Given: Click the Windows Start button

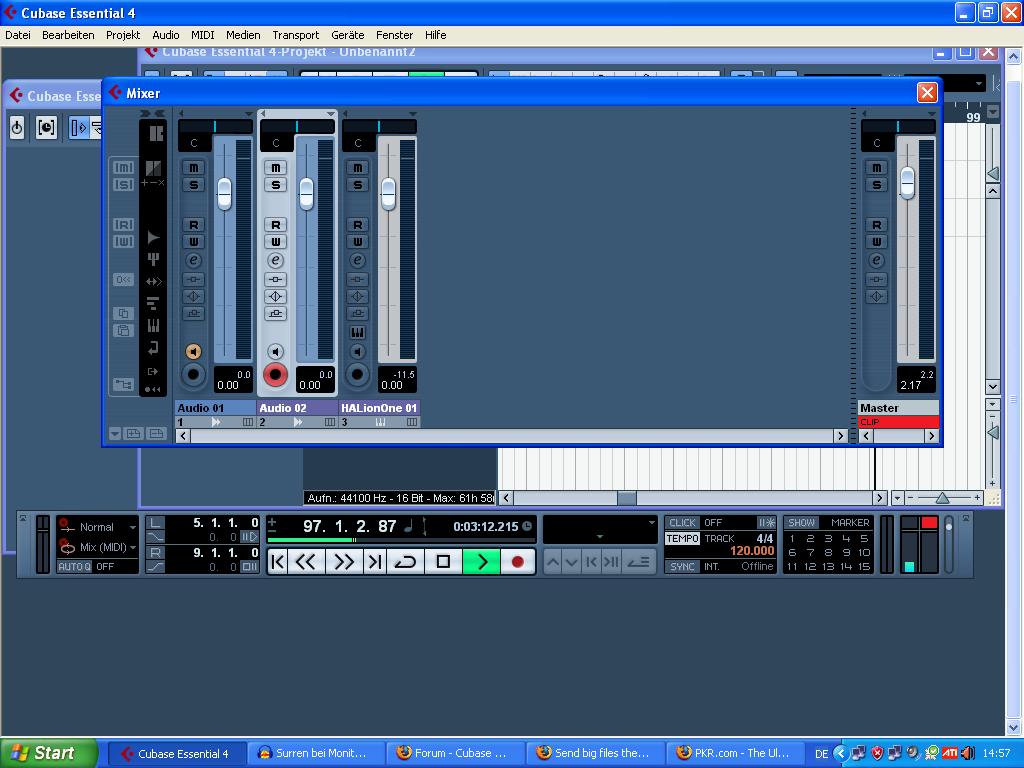Looking at the screenshot, I should pyautogui.click(x=49, y=753).
